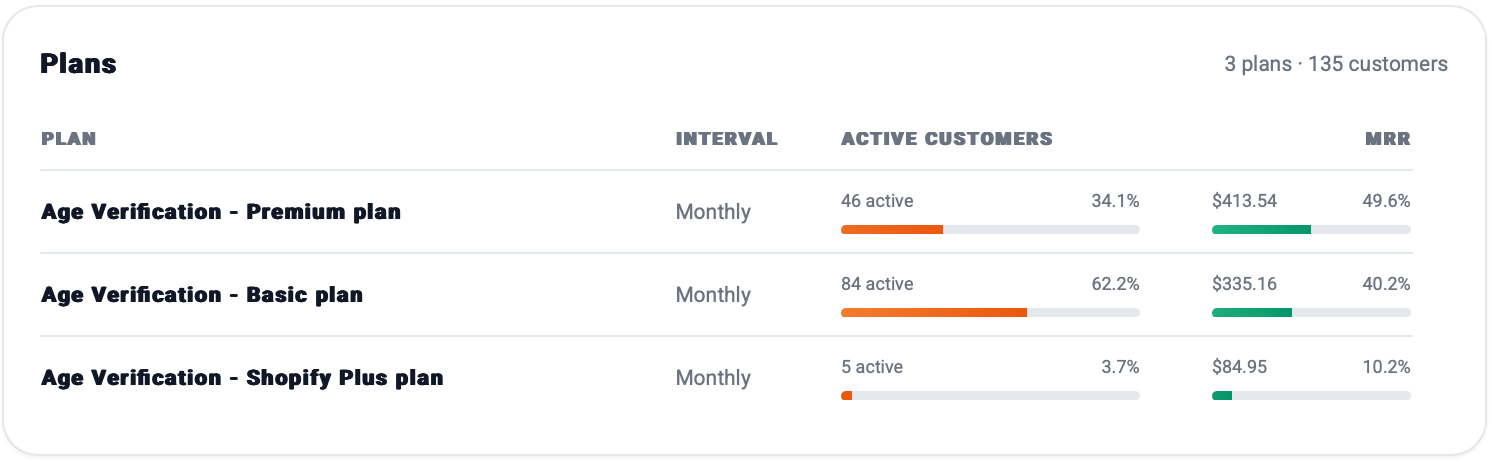Click the Shopify Plus green MRR bar

[x=1311, y=396]
